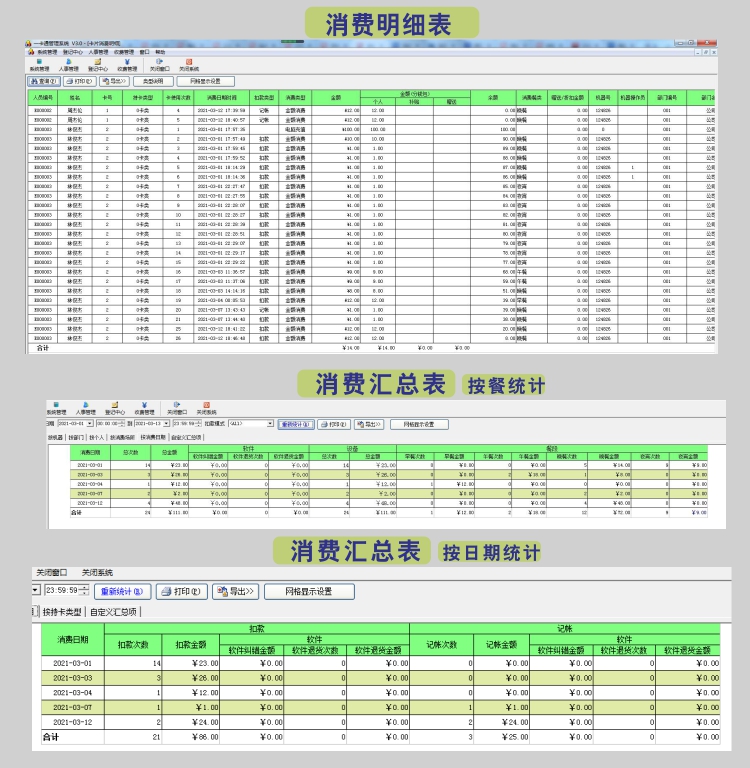Image resolution: width=750 pixels, height=768 pixels.
Task: Open the end date 2021-03-13 dropdown
Action: 167,424
